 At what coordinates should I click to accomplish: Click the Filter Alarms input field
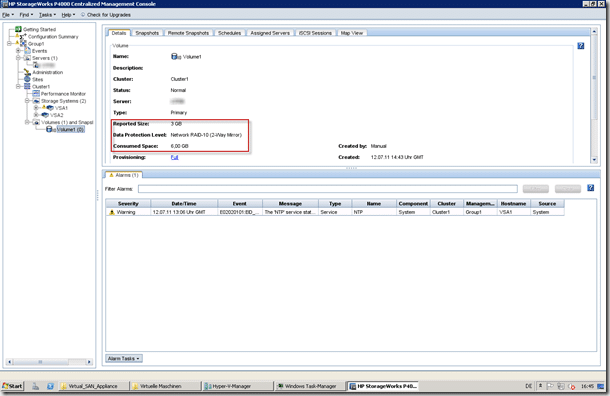click(328, 189)
